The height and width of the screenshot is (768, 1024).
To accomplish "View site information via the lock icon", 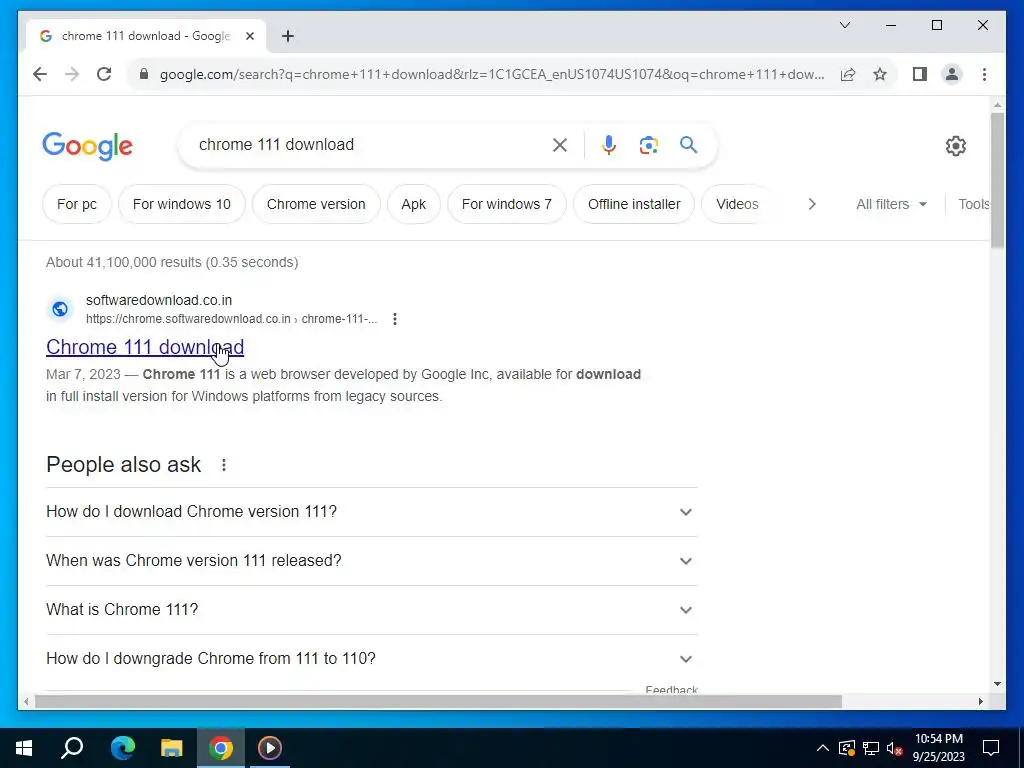I will tap(144, 74).
